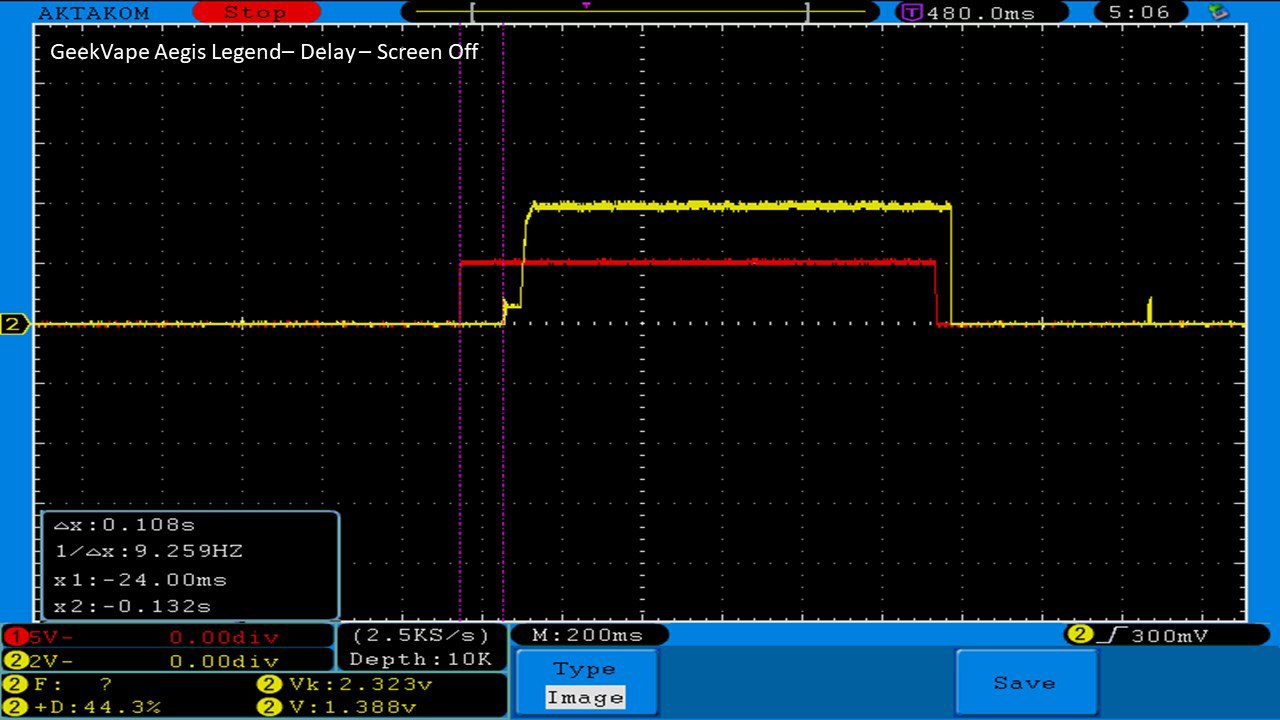
Task: Open the M:200ms timebase setting
Action: 589,635
